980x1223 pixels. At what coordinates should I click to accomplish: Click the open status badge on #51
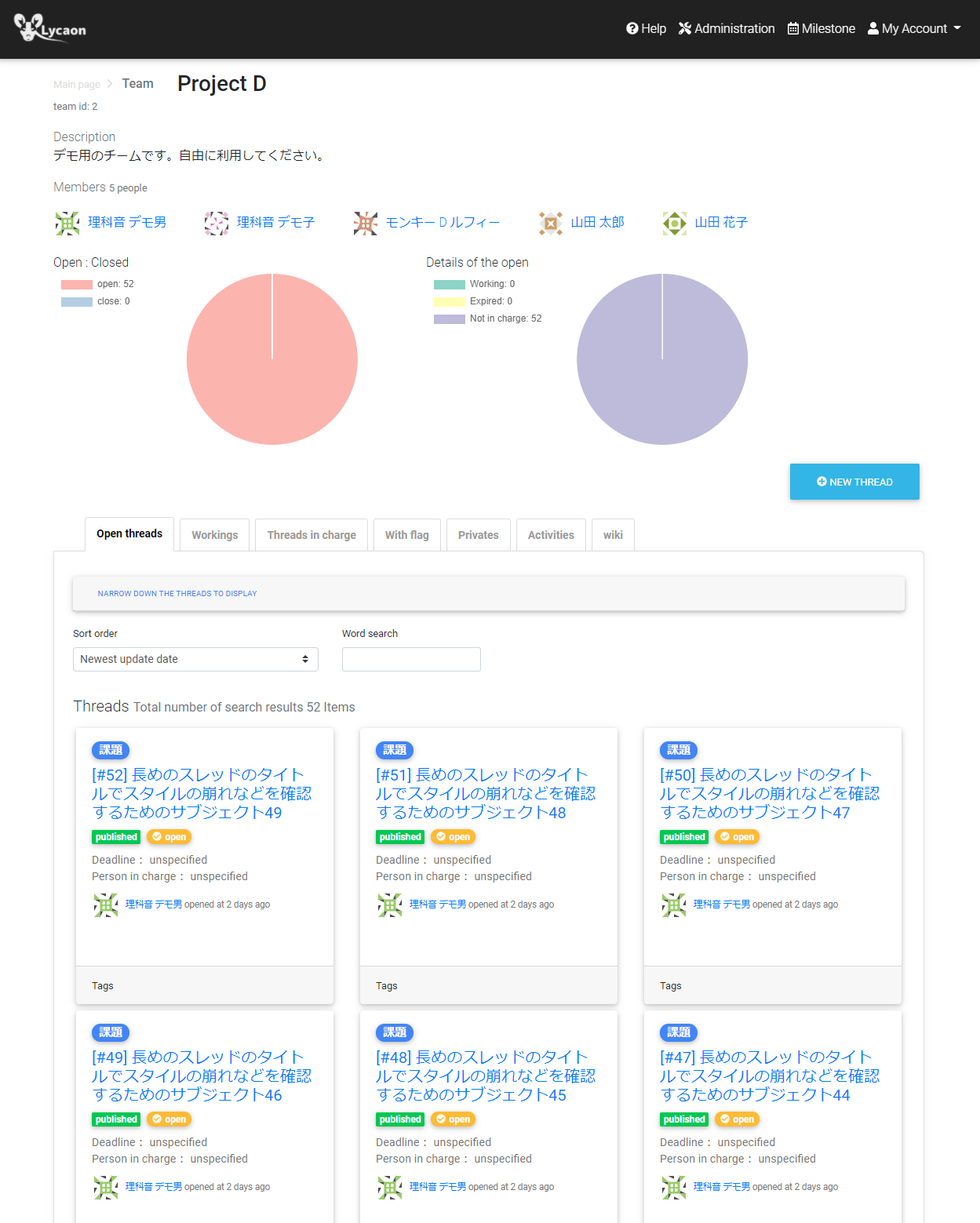coord(454,837)
